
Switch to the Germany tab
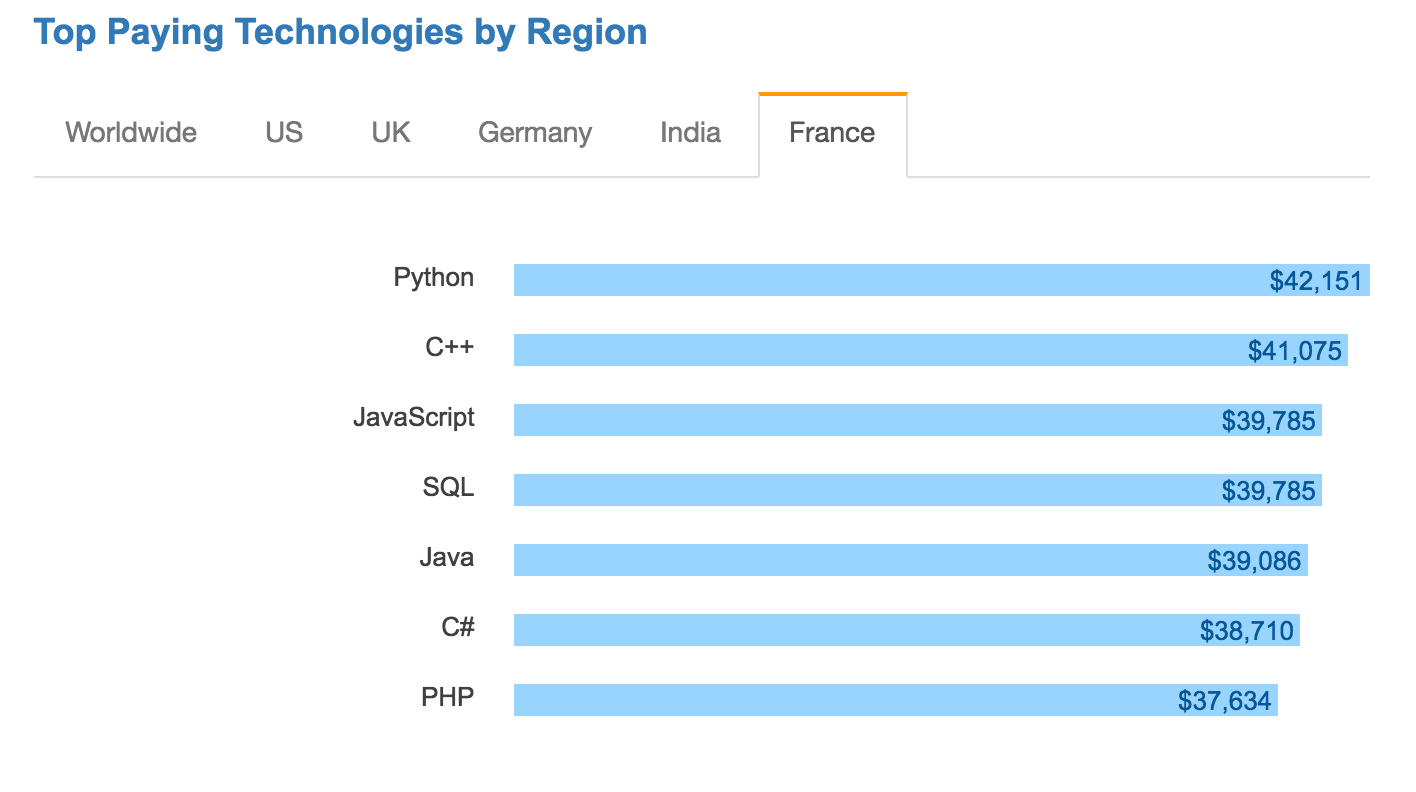(x=535, y=133)
